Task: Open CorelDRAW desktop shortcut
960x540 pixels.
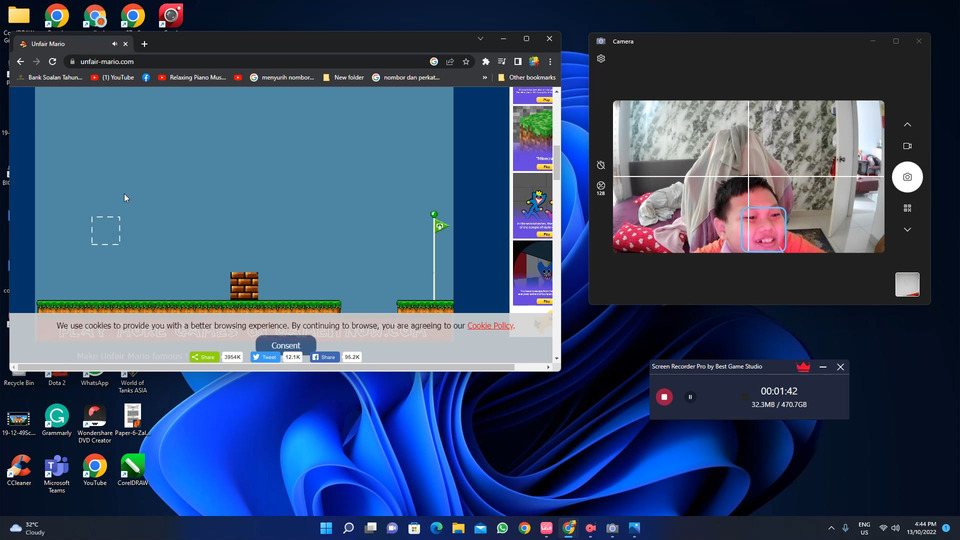Action: point(132,470)
